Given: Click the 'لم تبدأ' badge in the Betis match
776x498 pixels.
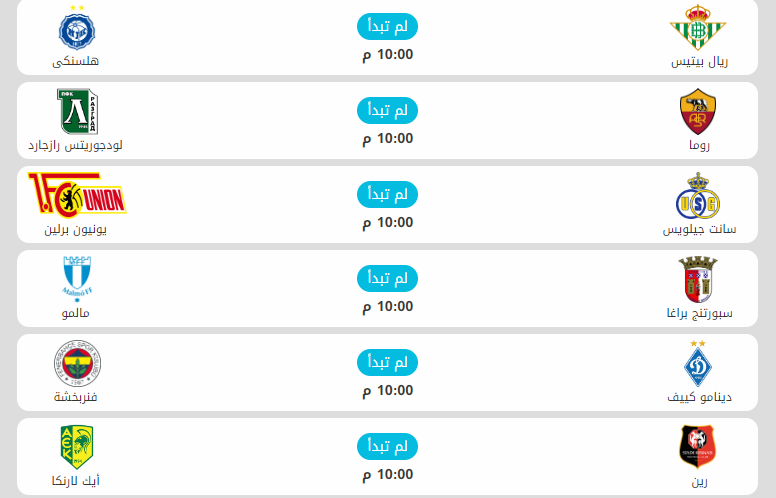Looking at the screenshot, I should (387, 25).
